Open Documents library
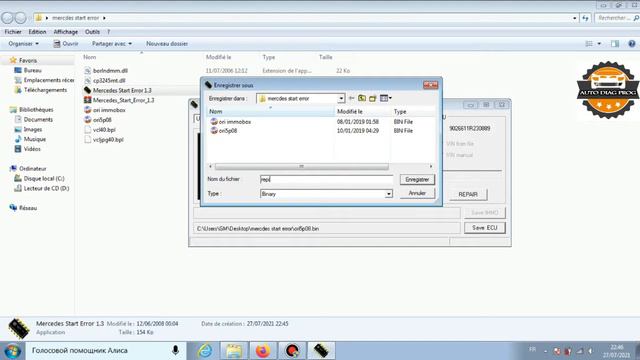This screenshot has width=640, height=360. pos(38,119)
